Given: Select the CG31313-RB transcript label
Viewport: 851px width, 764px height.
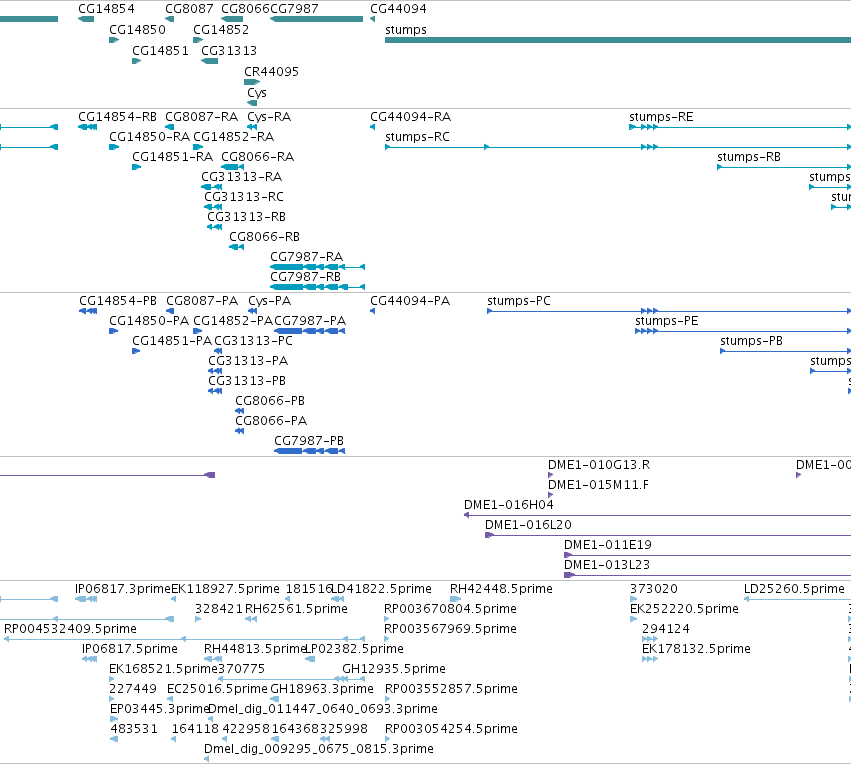Looking at the screenshot, I should pyautogui.click(x=246, y=217).
